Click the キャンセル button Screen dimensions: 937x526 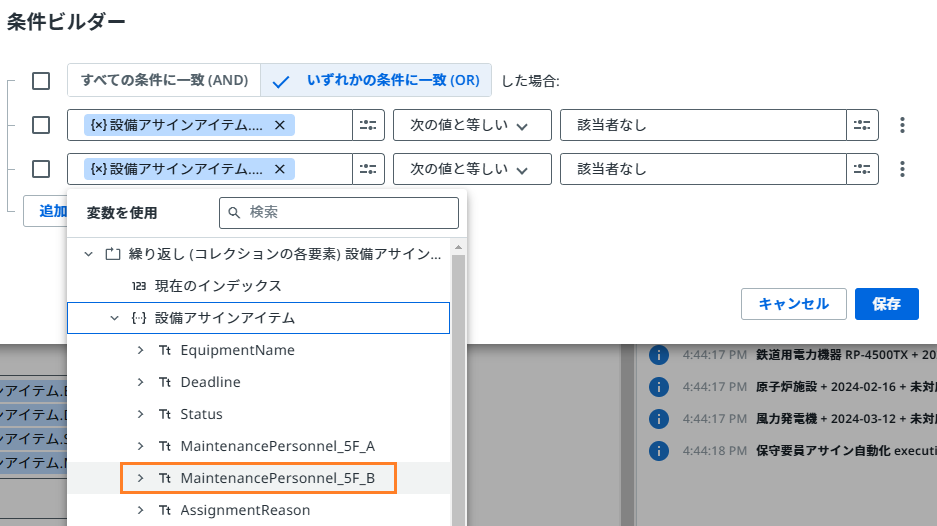[794, 304]
